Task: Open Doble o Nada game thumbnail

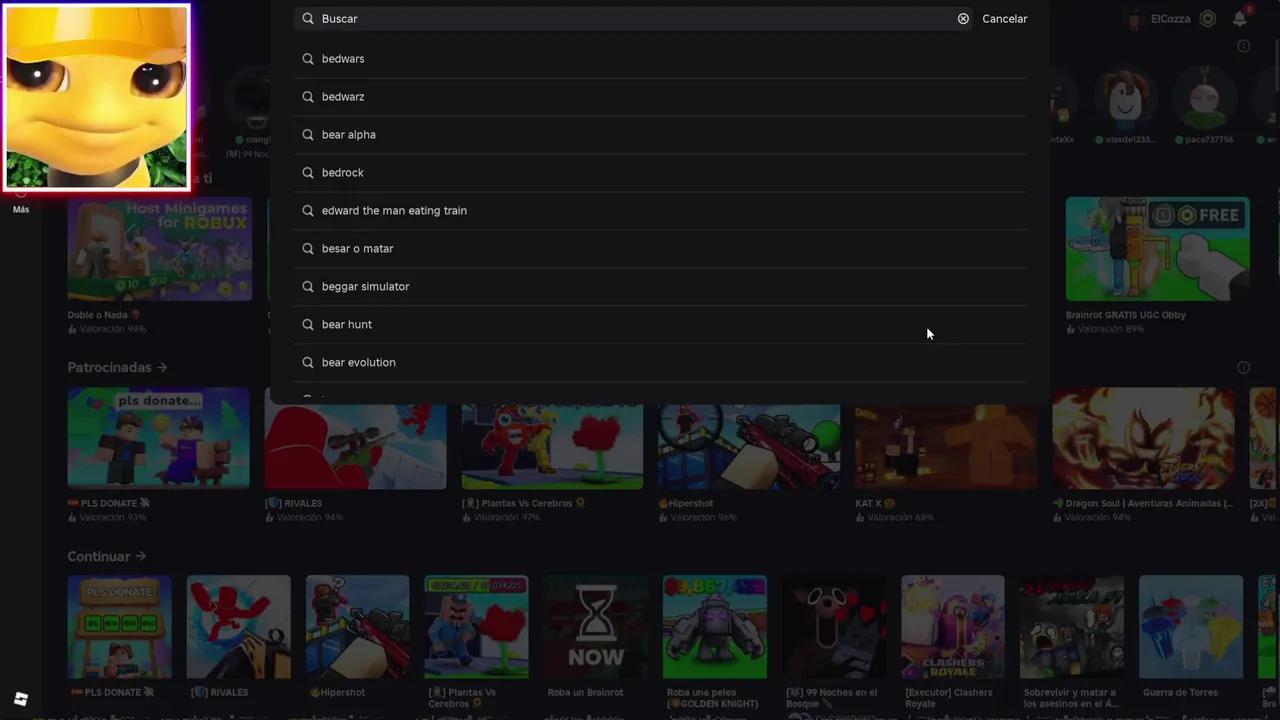Action: [x=160, y=249]
